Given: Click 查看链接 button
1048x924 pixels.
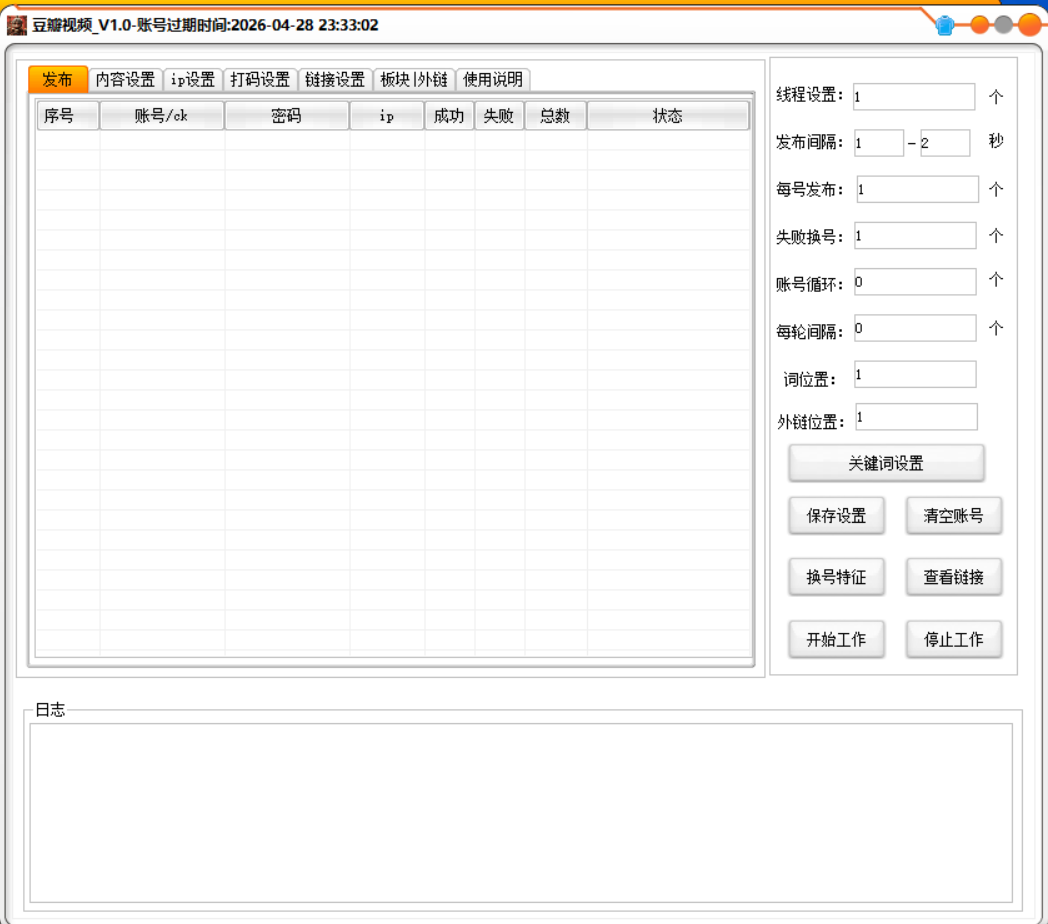Looking at the screenshot, I should pyautogui.click(x=954, y=577).
